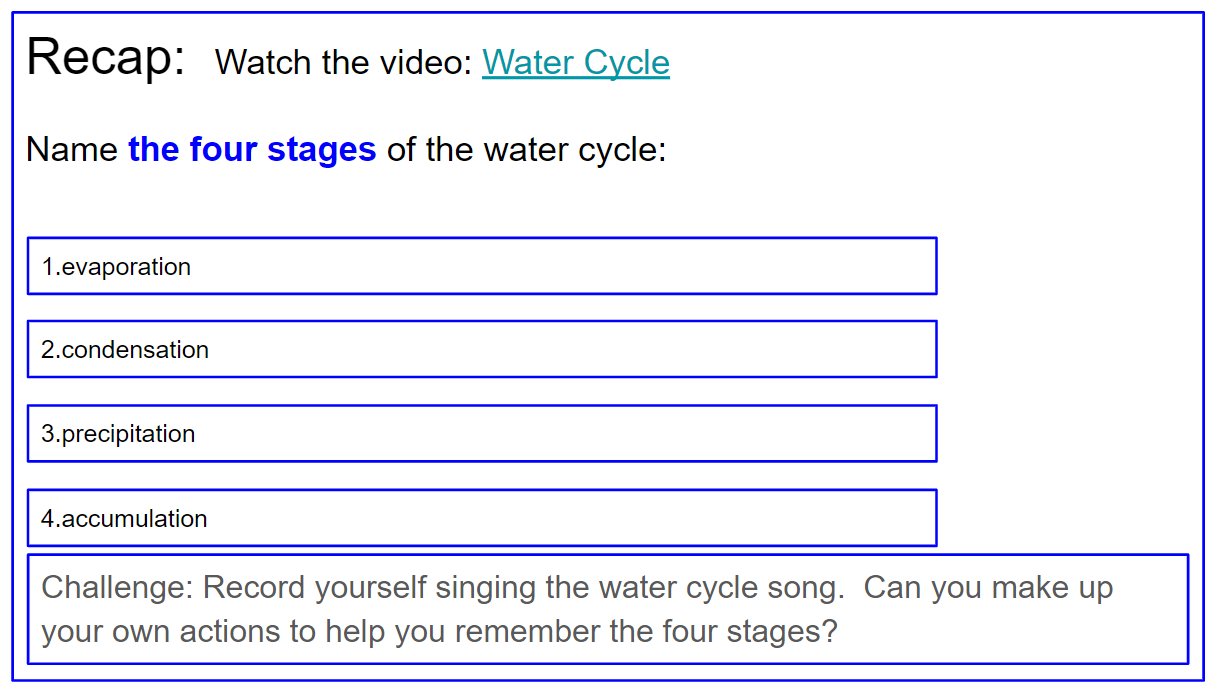The image size is (1223, 691).
Task: Select the condensation answer box
Action: (481, 350)
